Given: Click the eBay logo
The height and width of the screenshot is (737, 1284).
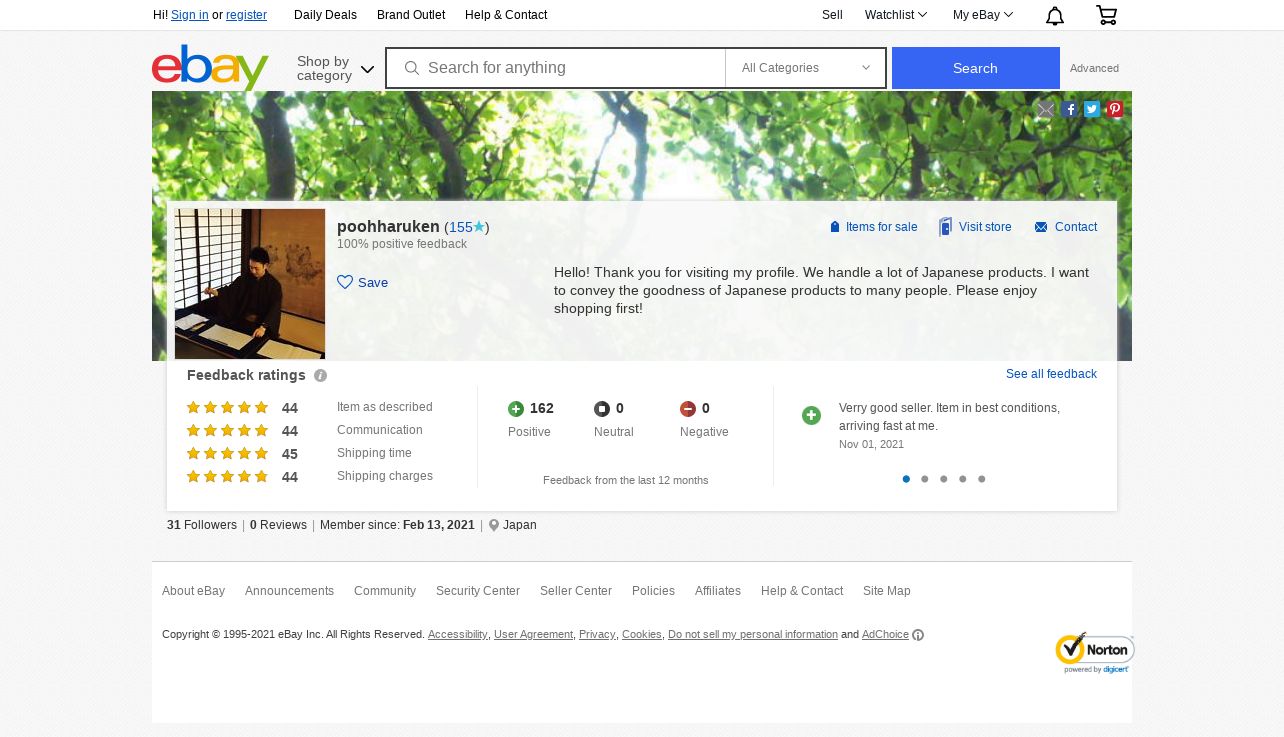Looking at the screenshot, I should 210,67.
